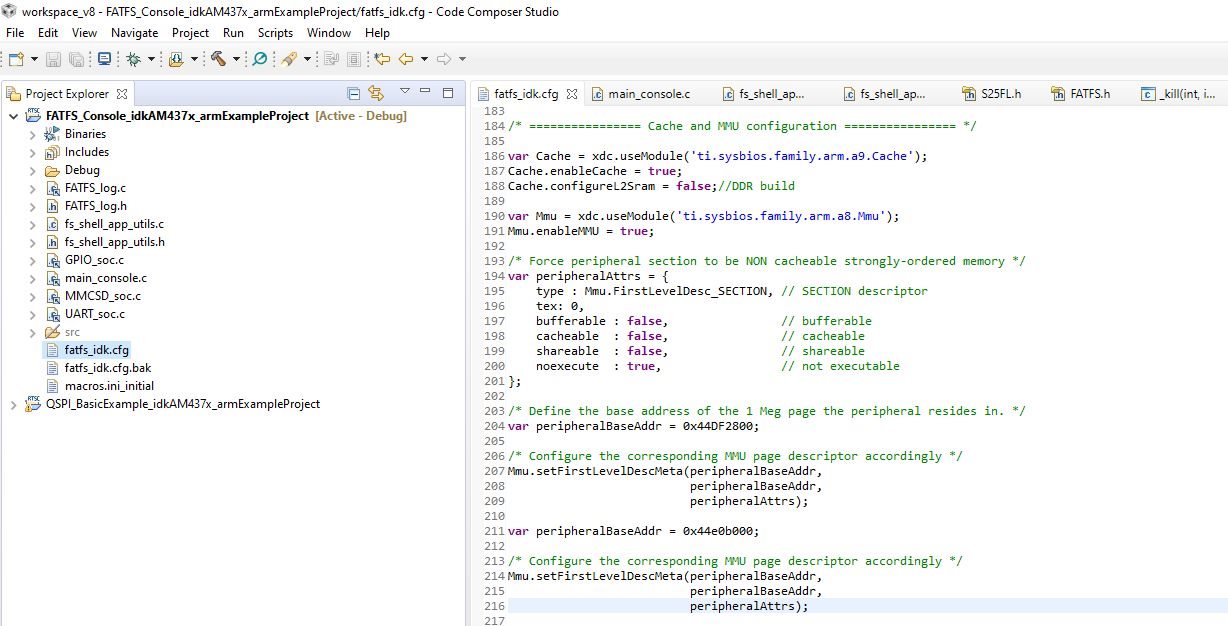Navigate Forward with the gray arrow icon
This screenshot has height=626, width=1228.
pyautogui.click(x=444, y=59)
